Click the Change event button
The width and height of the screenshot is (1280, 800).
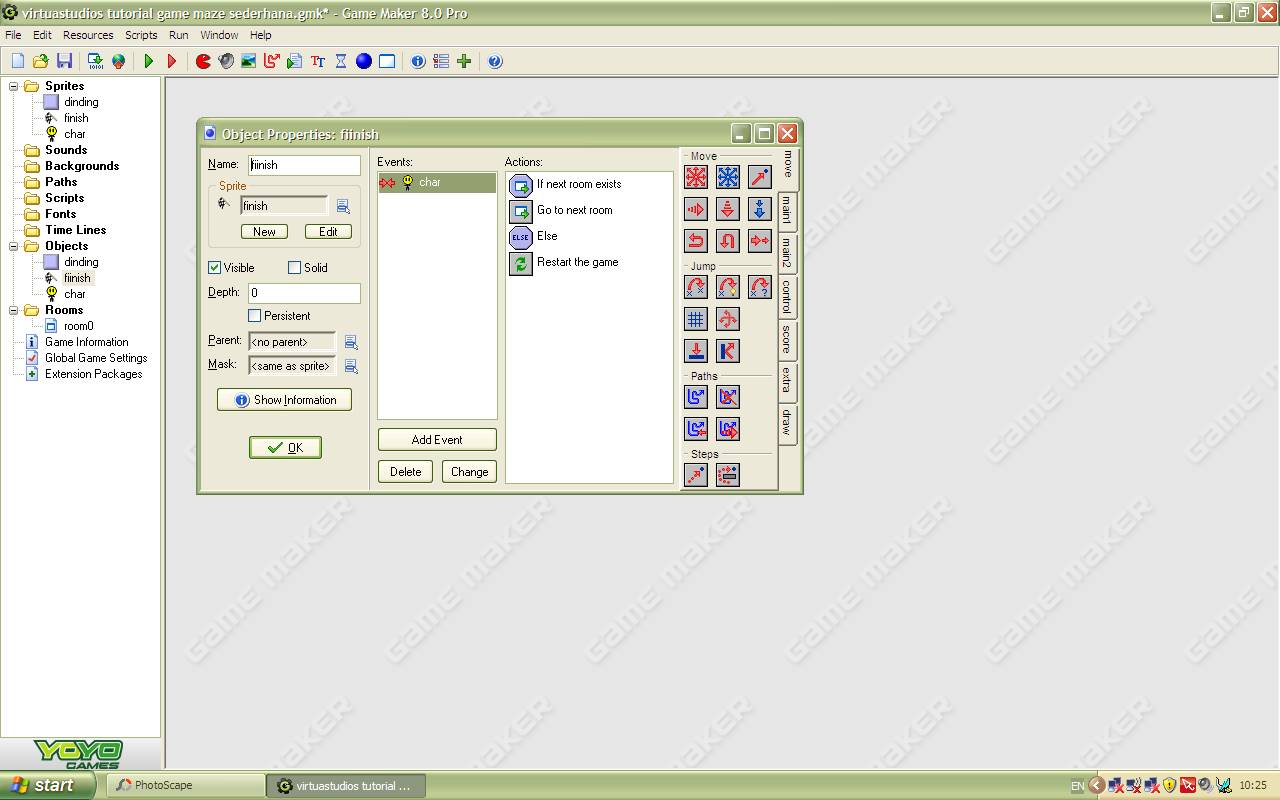pyautogui.click(x=469, y=472)
